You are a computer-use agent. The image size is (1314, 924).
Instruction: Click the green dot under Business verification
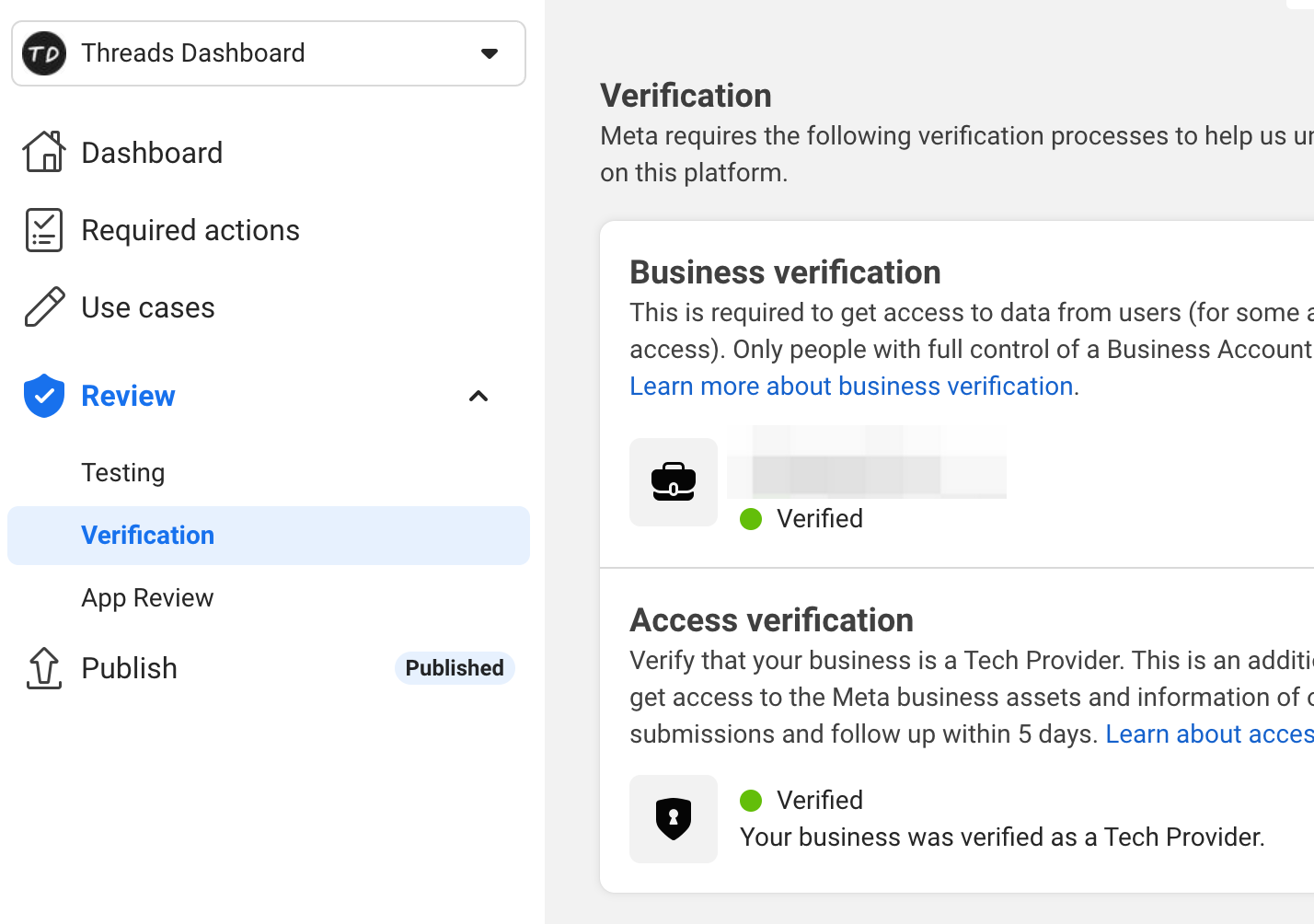pos(751,519)
